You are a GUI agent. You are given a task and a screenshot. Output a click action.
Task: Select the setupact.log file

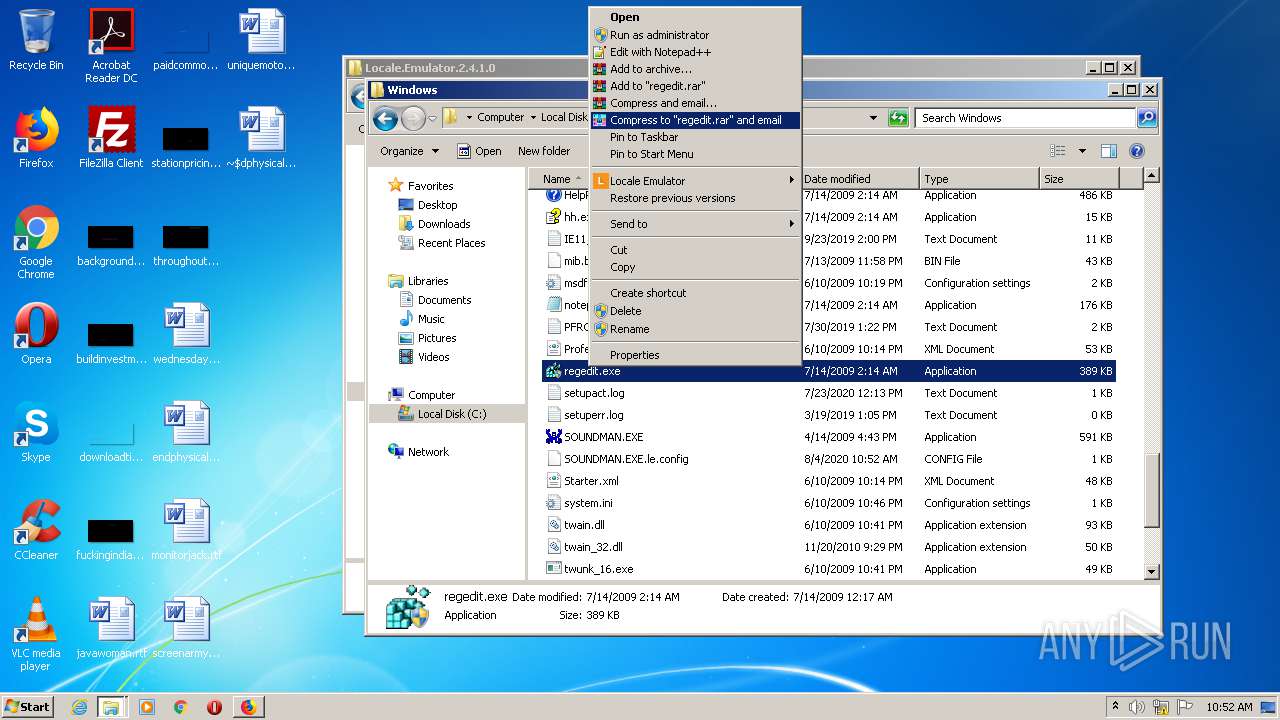(x=828, y=393)
